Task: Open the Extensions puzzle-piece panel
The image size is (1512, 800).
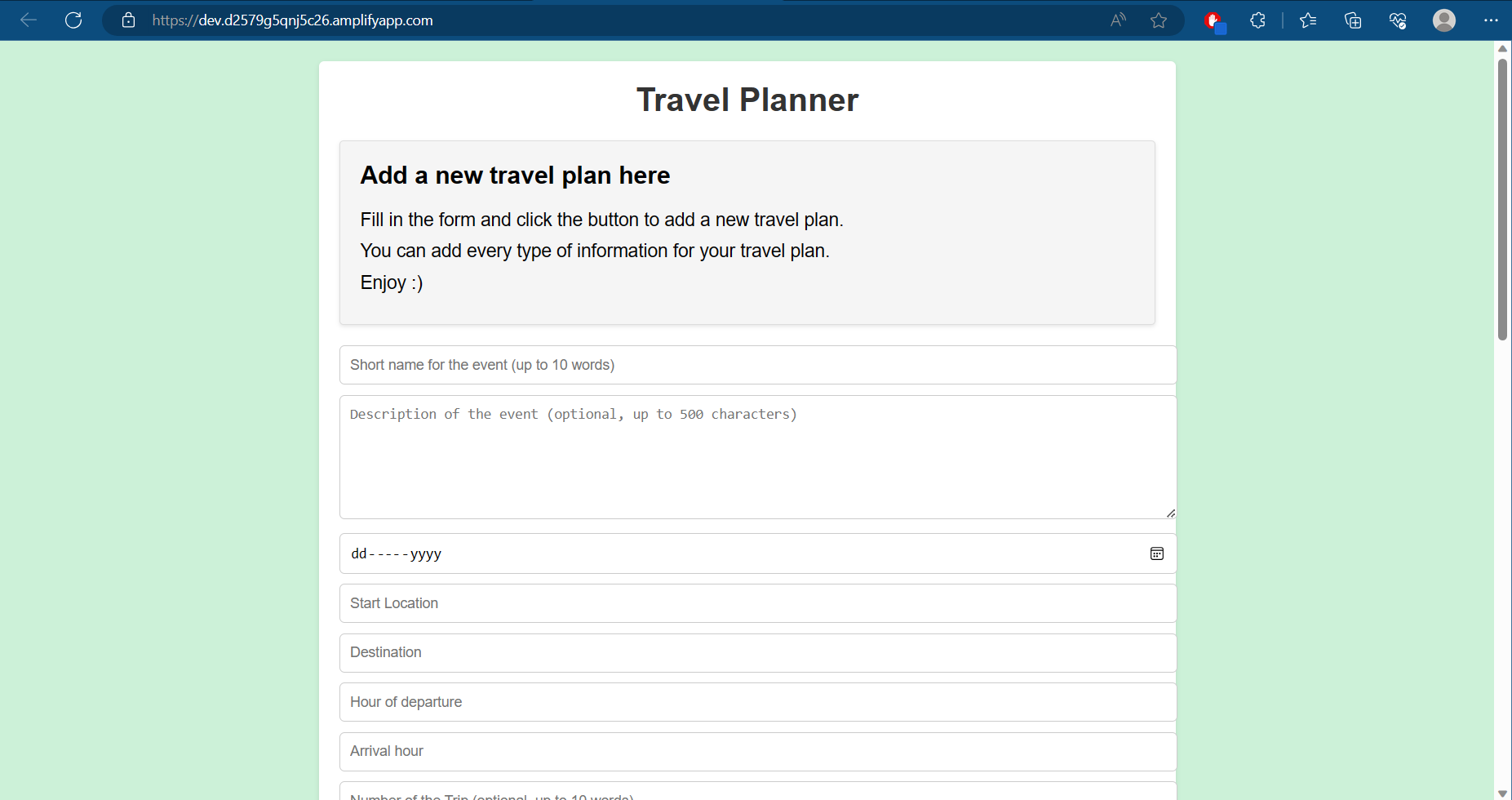Action: (1257, 20)
